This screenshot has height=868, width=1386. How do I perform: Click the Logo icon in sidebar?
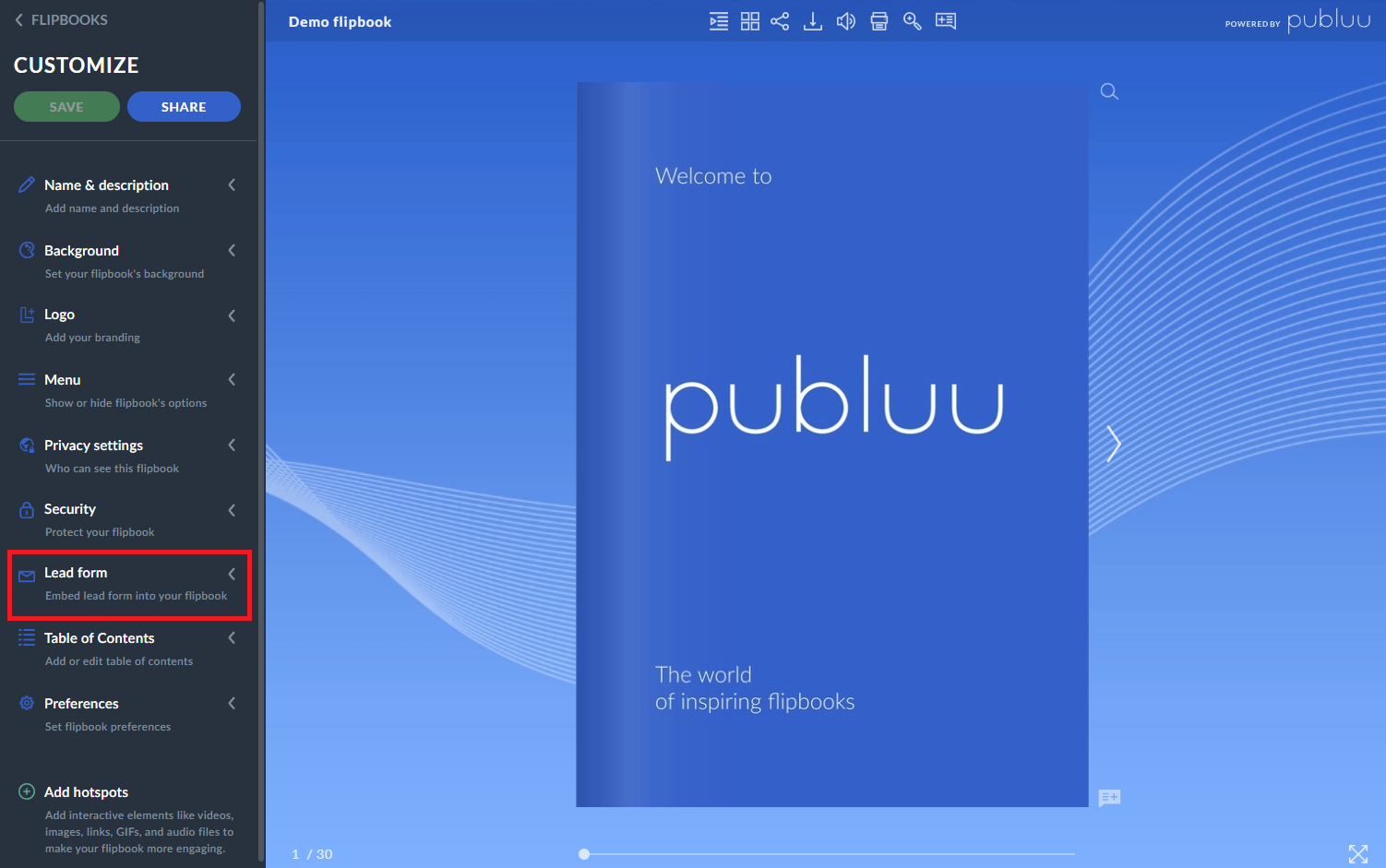tap(27, 315)
